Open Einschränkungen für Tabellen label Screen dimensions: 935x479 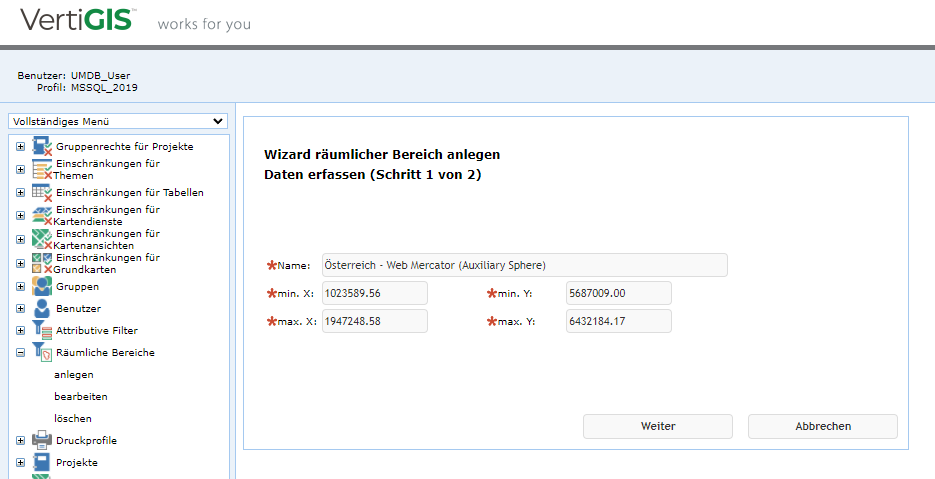point(130,192)
